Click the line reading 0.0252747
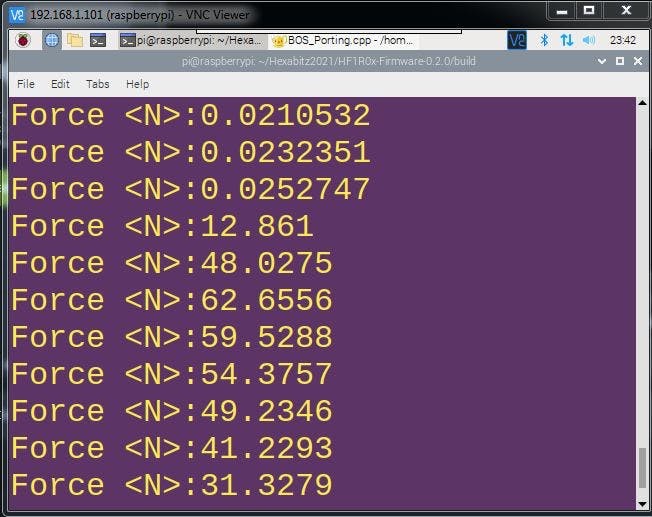Screen dimensions: 652x517 pyautogui.click(x=190, y=189)
